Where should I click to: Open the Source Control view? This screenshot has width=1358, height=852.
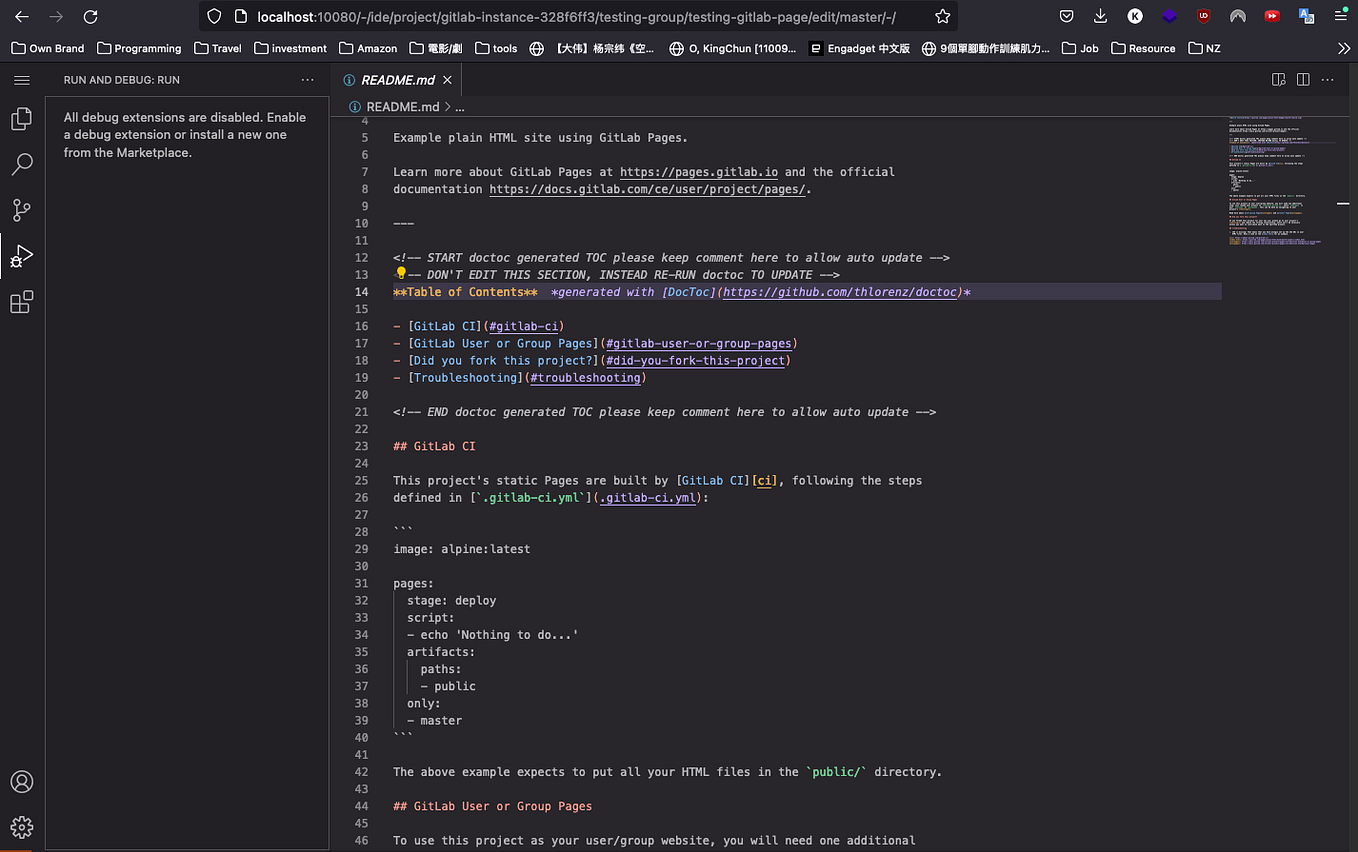(x=22, y=210)
